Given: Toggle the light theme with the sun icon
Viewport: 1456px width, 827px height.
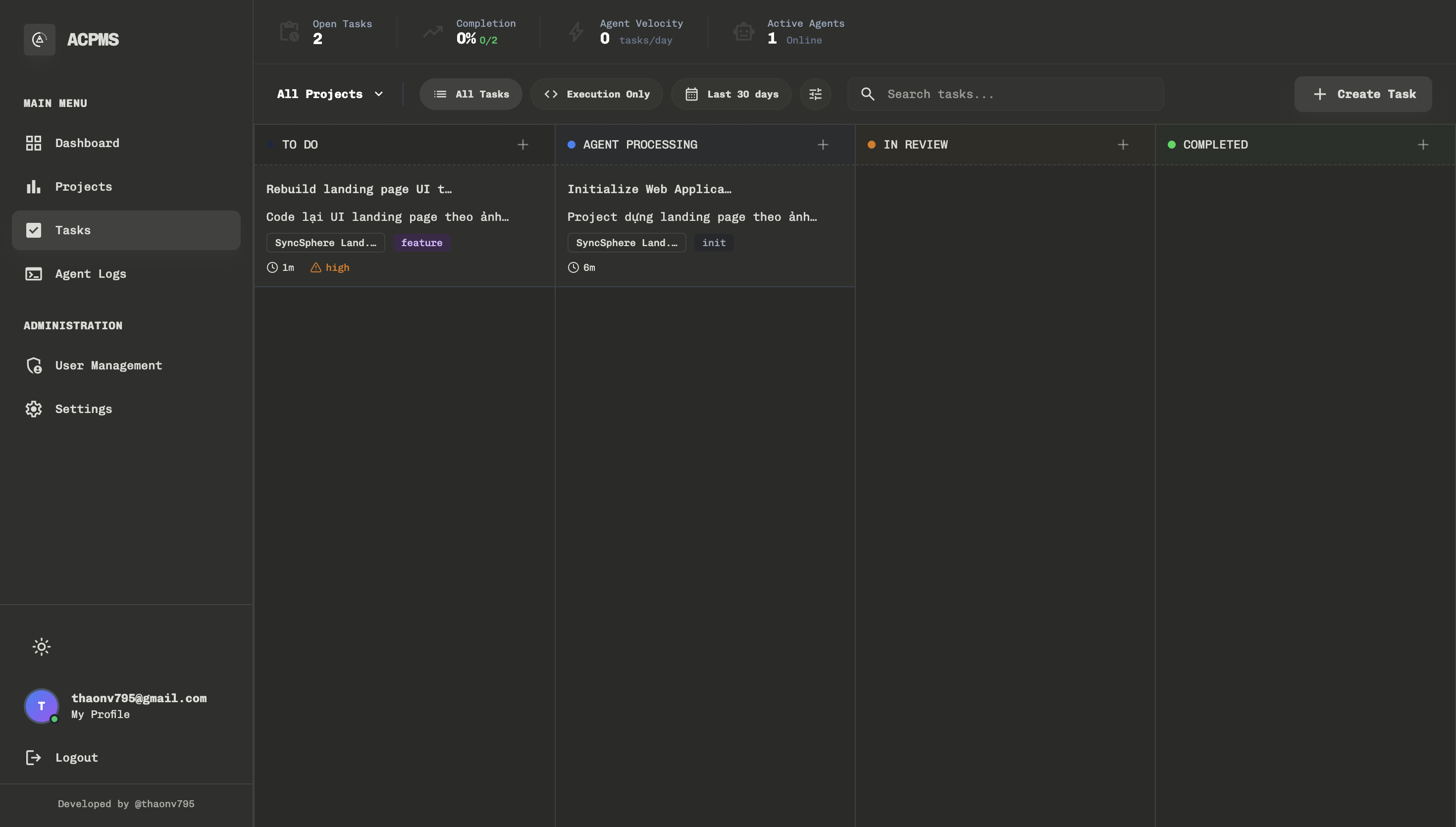Looking at the screenshot, I should pyautogui.click(x=42, y=646).
